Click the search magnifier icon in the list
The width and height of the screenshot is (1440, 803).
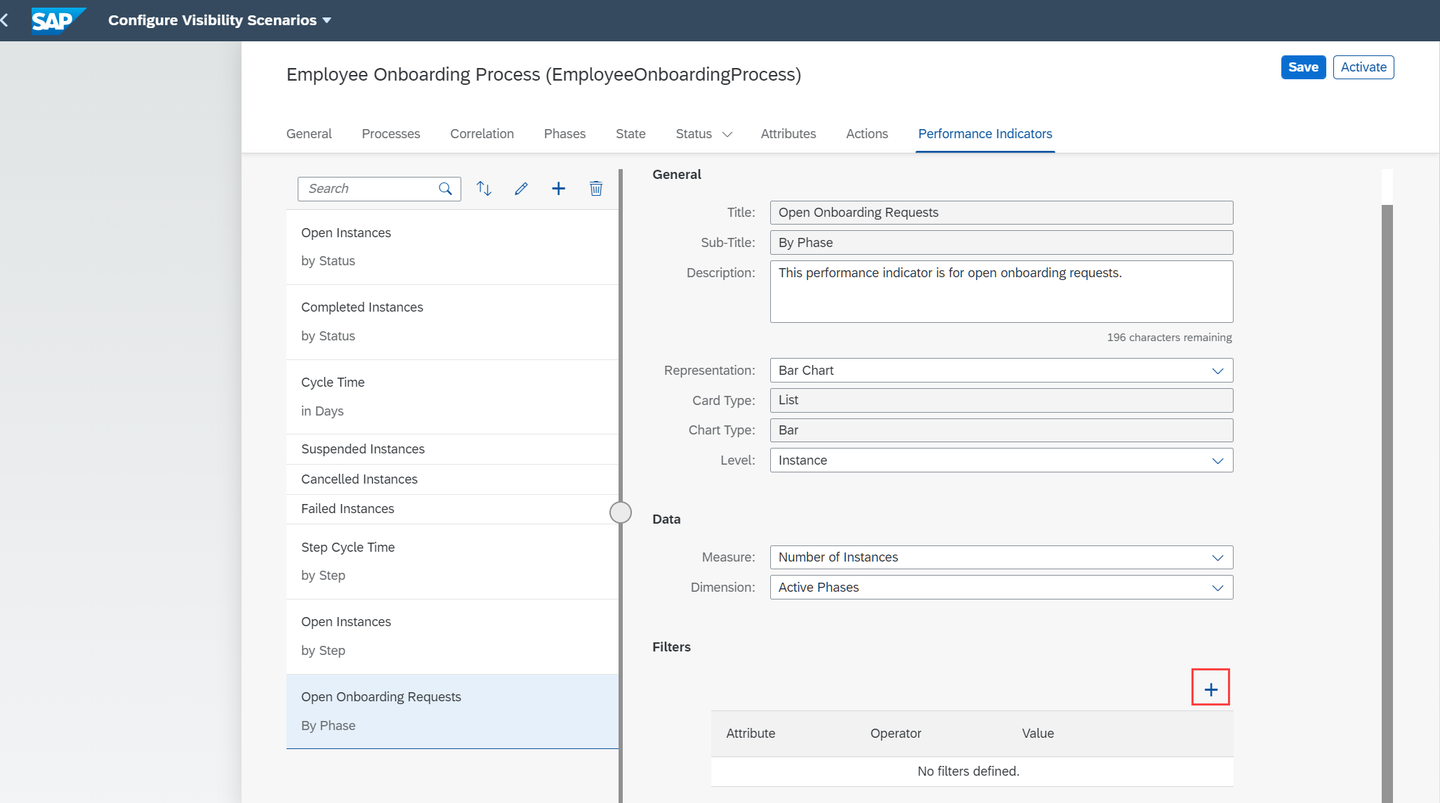pos(446,189)
